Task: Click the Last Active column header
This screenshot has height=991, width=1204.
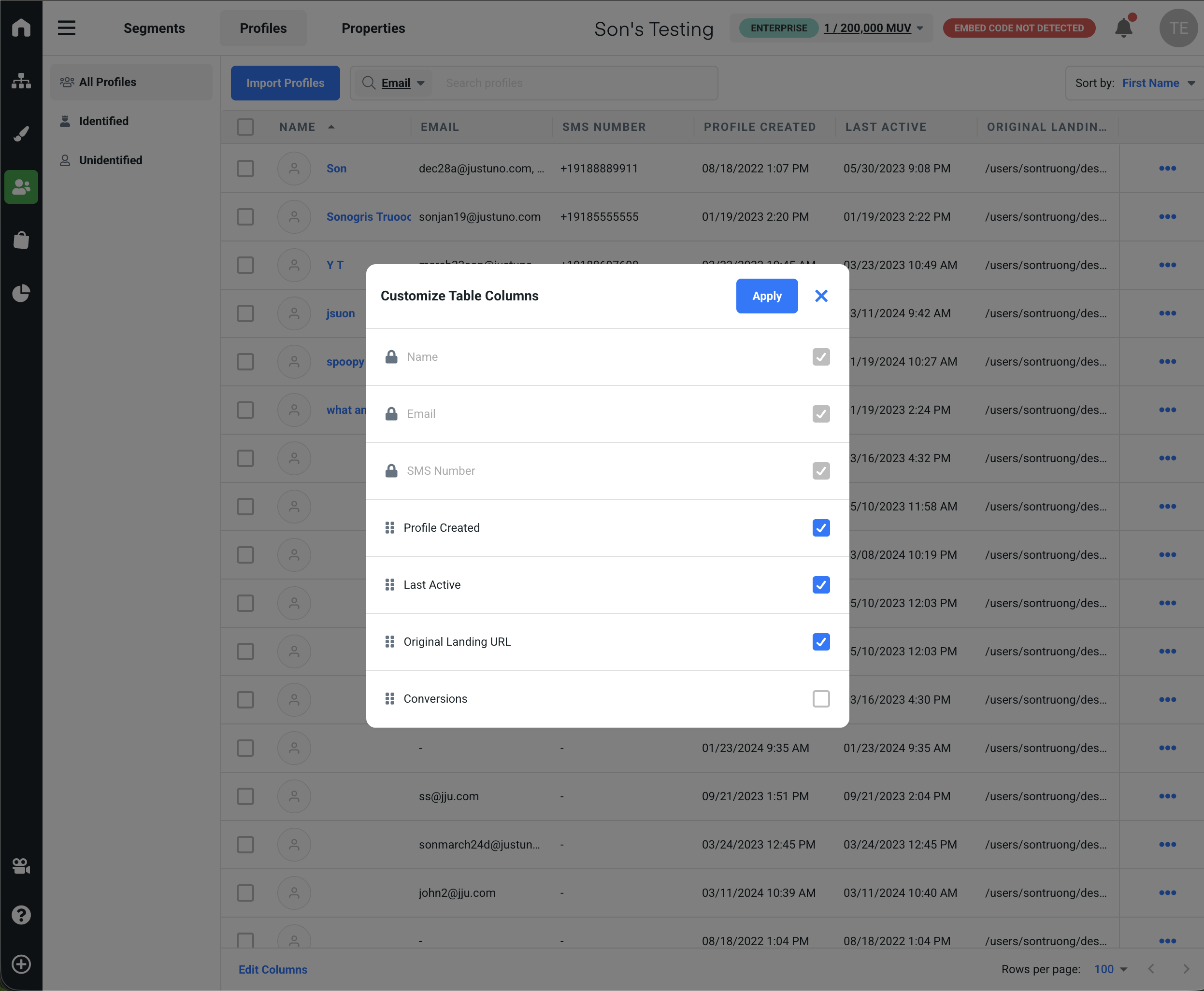Action: pyautogui.click(x=885, y=127)
